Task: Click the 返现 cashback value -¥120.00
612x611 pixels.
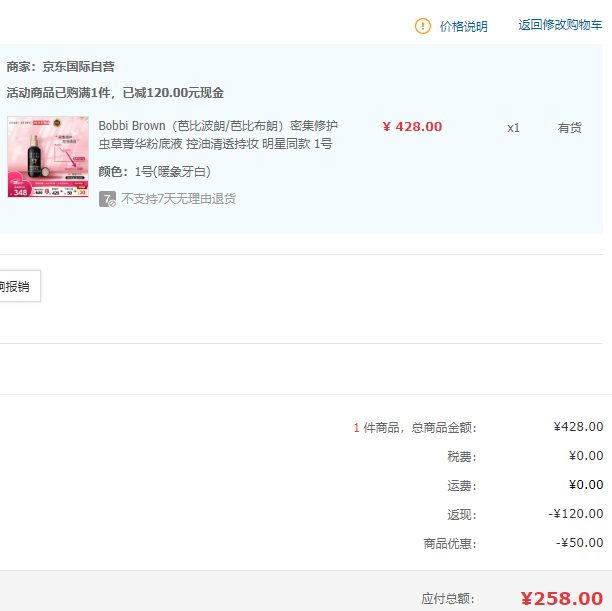Action: [580, 514]
